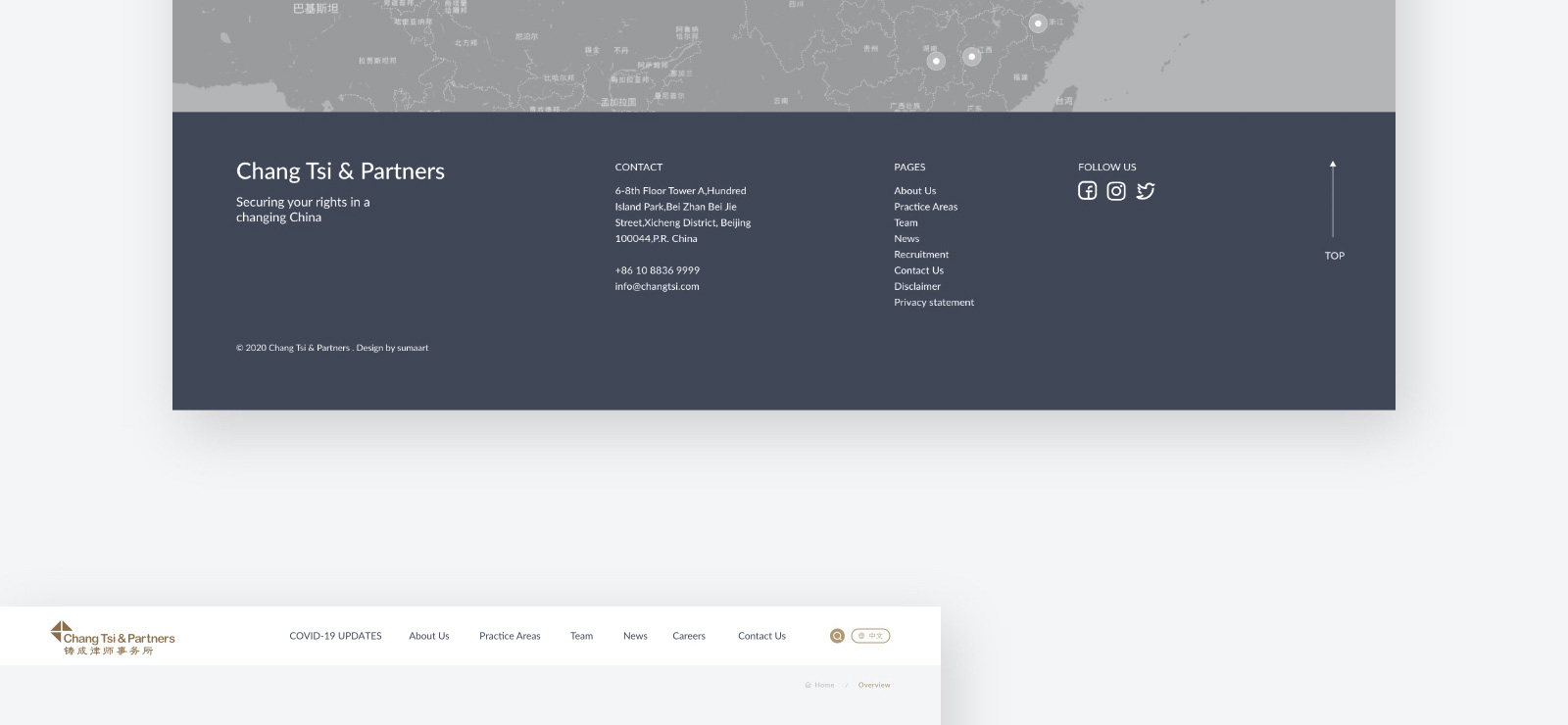Click the tagline 'Securing your rights in a changing China'
This screenshot has height=725, width=1568.
[303, 210]
